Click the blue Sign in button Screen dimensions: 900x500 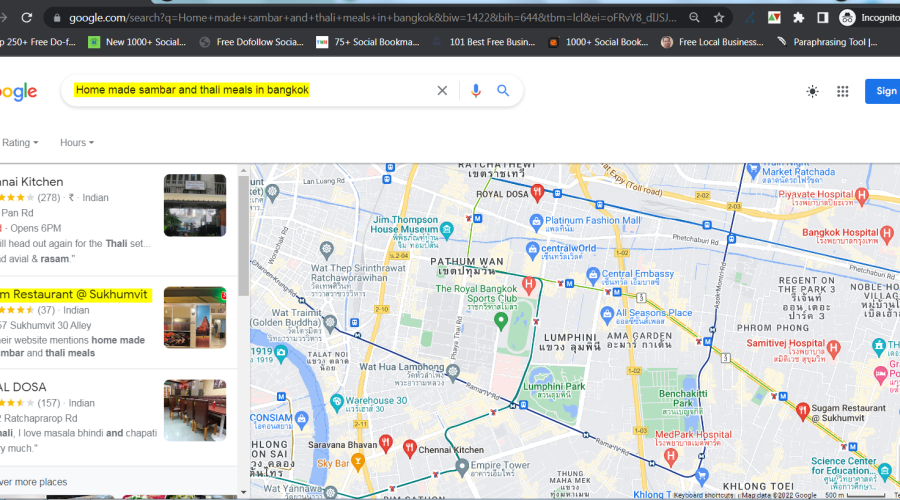pyautogui.click(x=883, y=91)
